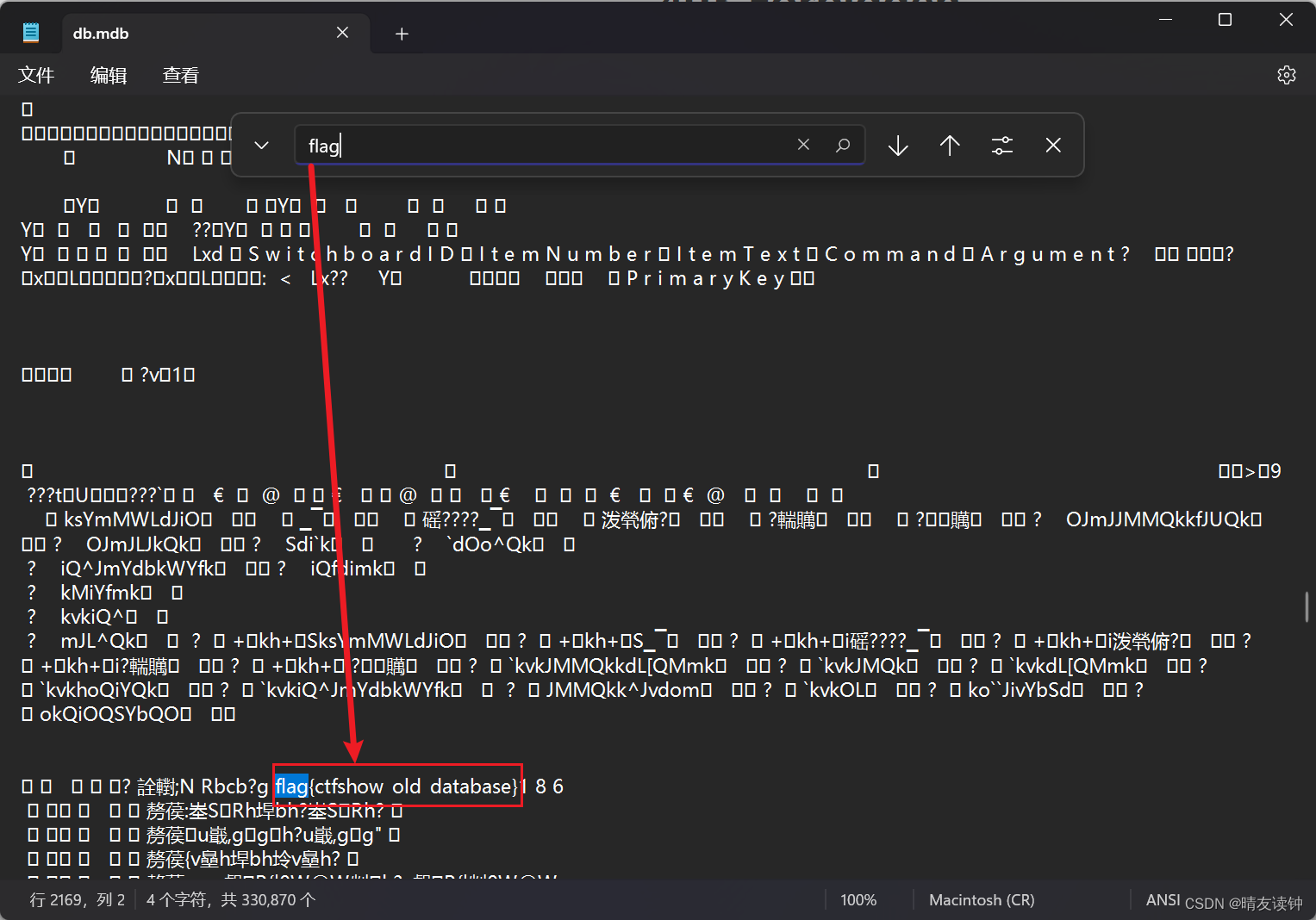Click the highlighted word flag in text

pyautogui.click(x=291, y=786)
